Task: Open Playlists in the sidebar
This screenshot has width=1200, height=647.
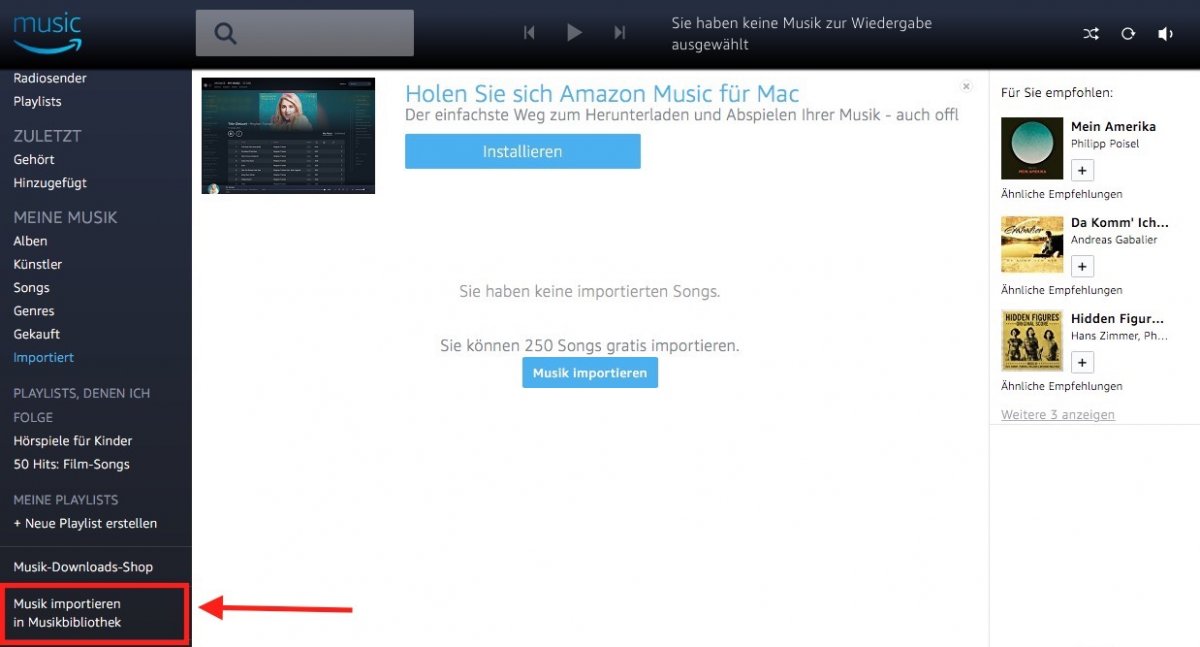Action: click(37, 102)
